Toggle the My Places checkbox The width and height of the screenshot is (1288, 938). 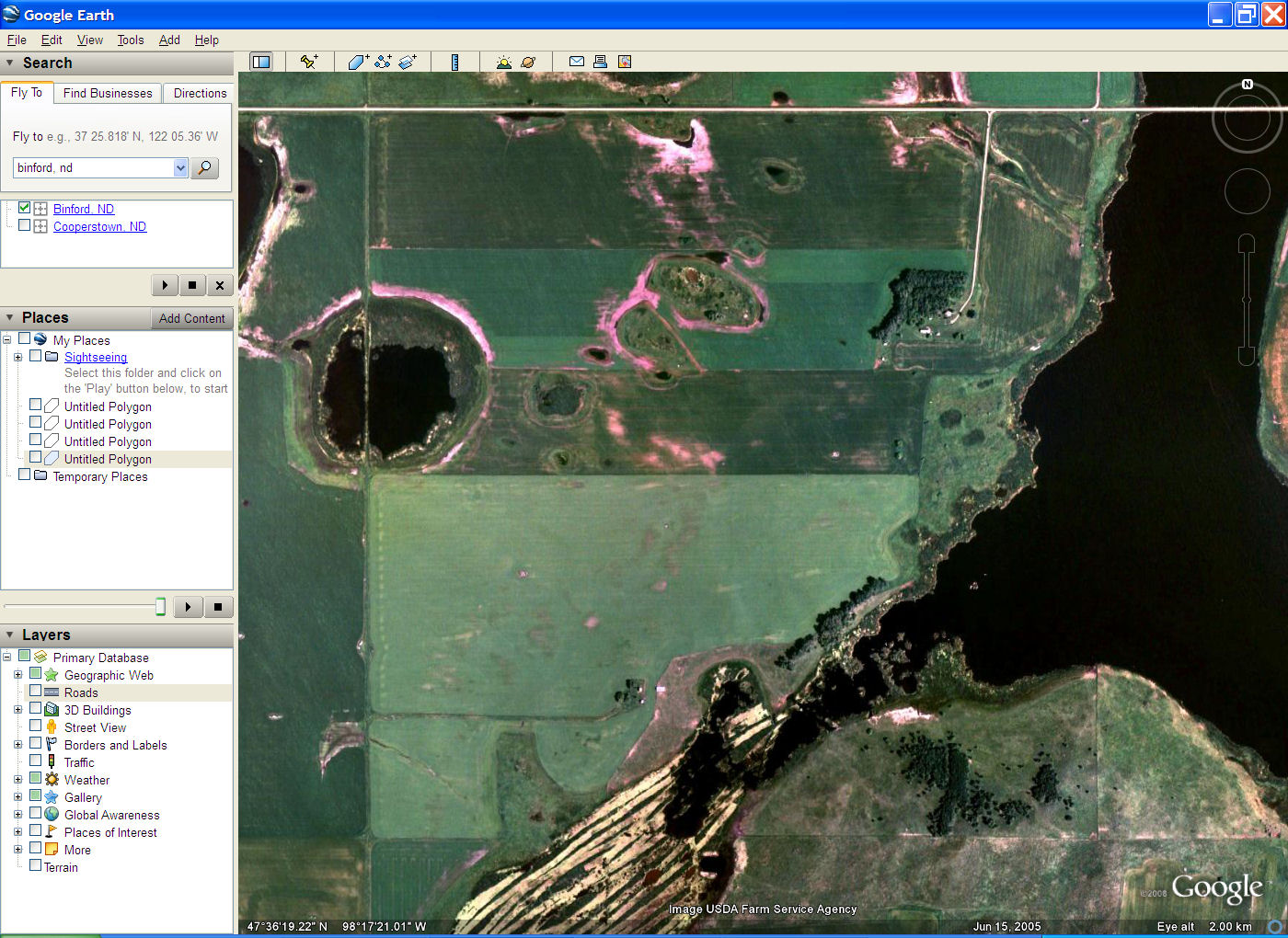point(25,338)
